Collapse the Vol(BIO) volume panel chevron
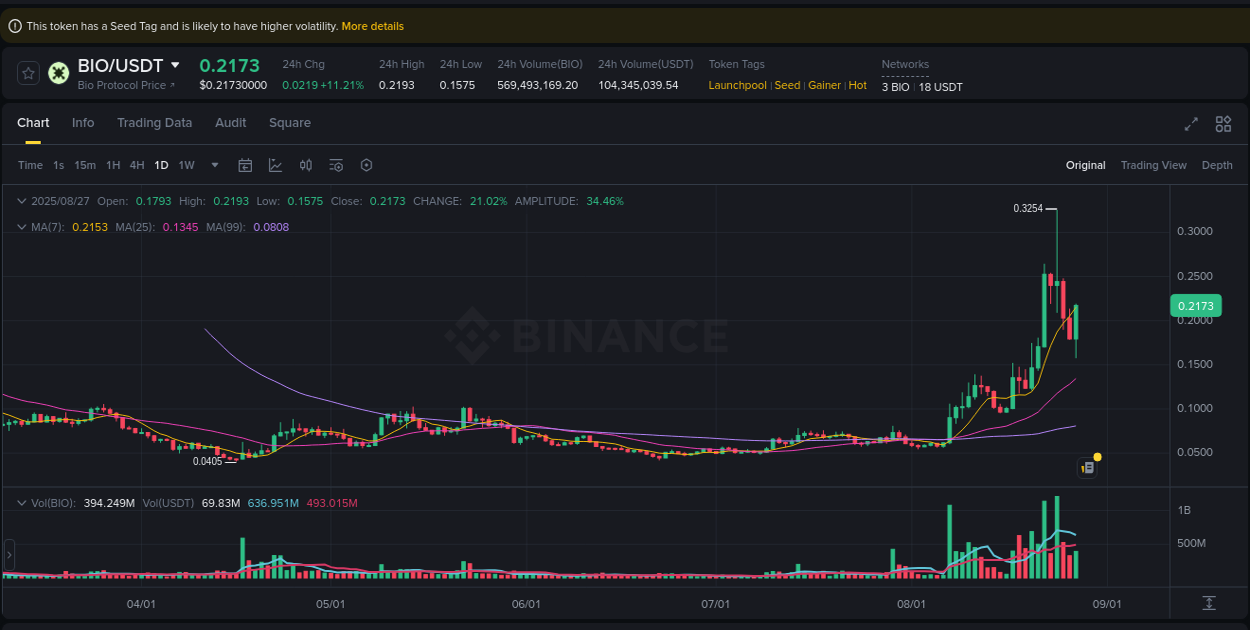The image size is (1250, 630). click(20, 503)
